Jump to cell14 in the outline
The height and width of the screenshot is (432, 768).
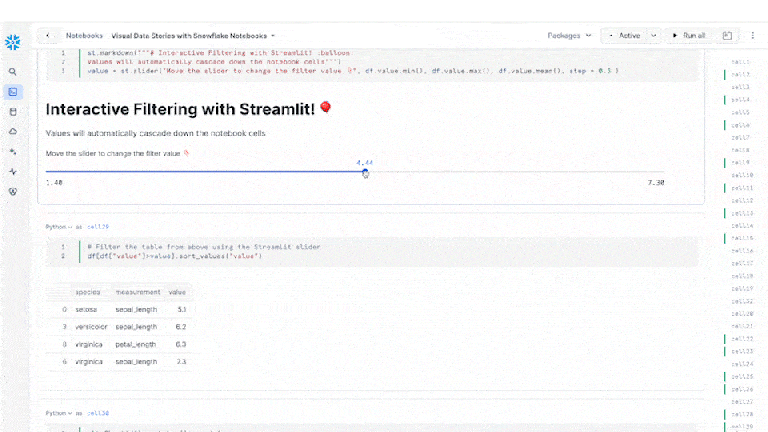click(742, 226)
